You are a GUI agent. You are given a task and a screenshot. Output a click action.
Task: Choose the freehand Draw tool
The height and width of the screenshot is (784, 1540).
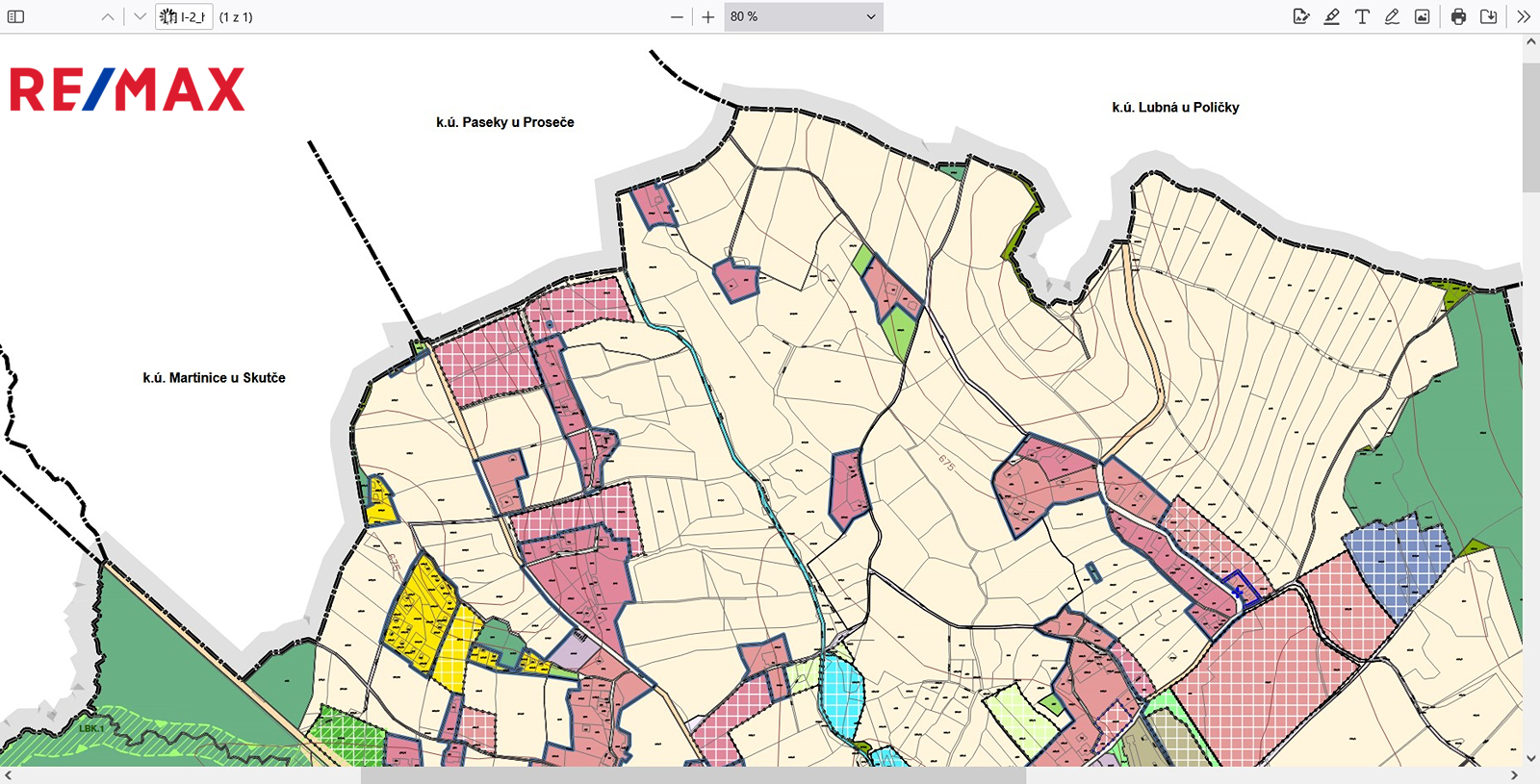tap(1392, 16)
